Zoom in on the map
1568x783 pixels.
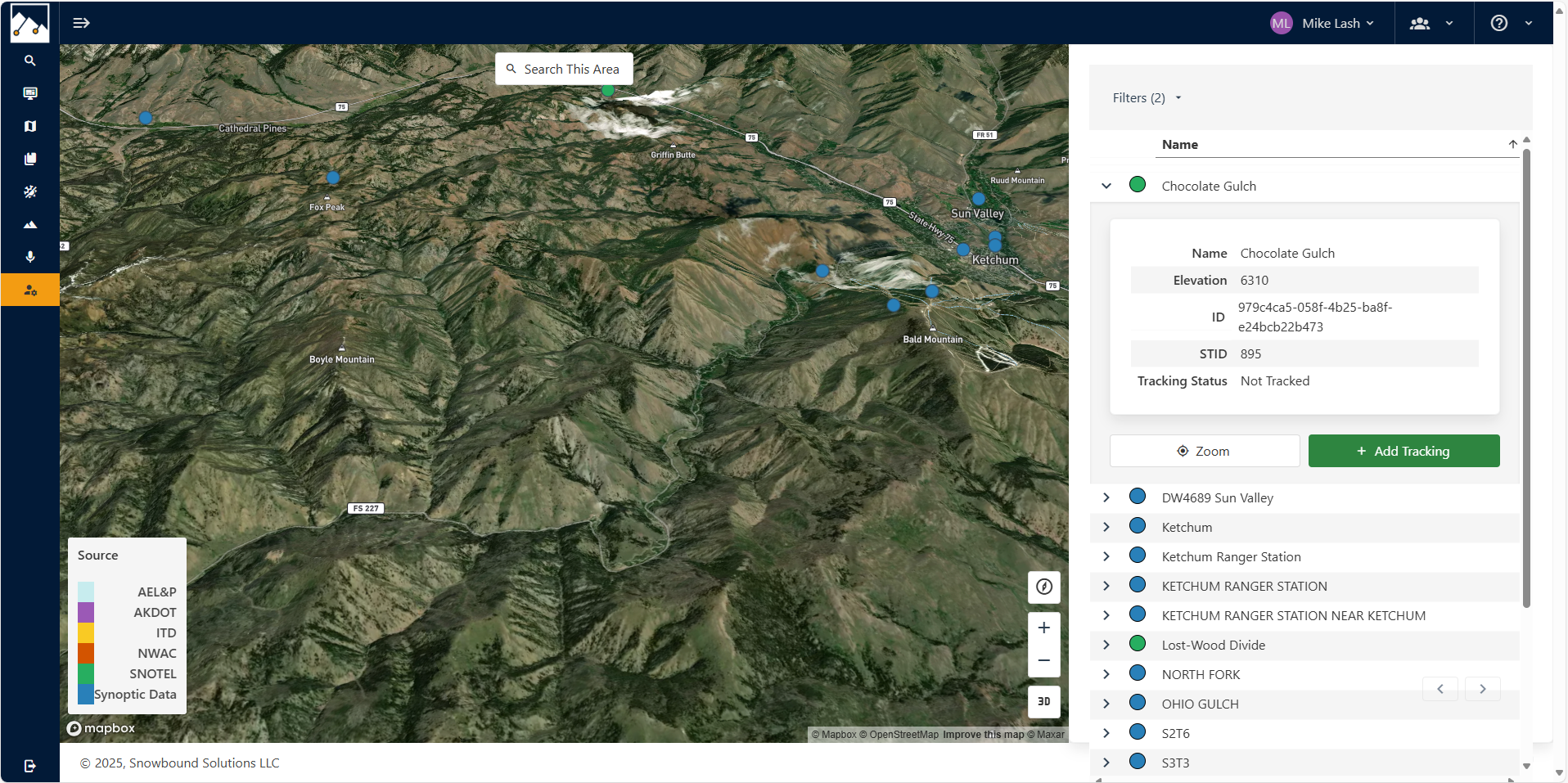1044,628
